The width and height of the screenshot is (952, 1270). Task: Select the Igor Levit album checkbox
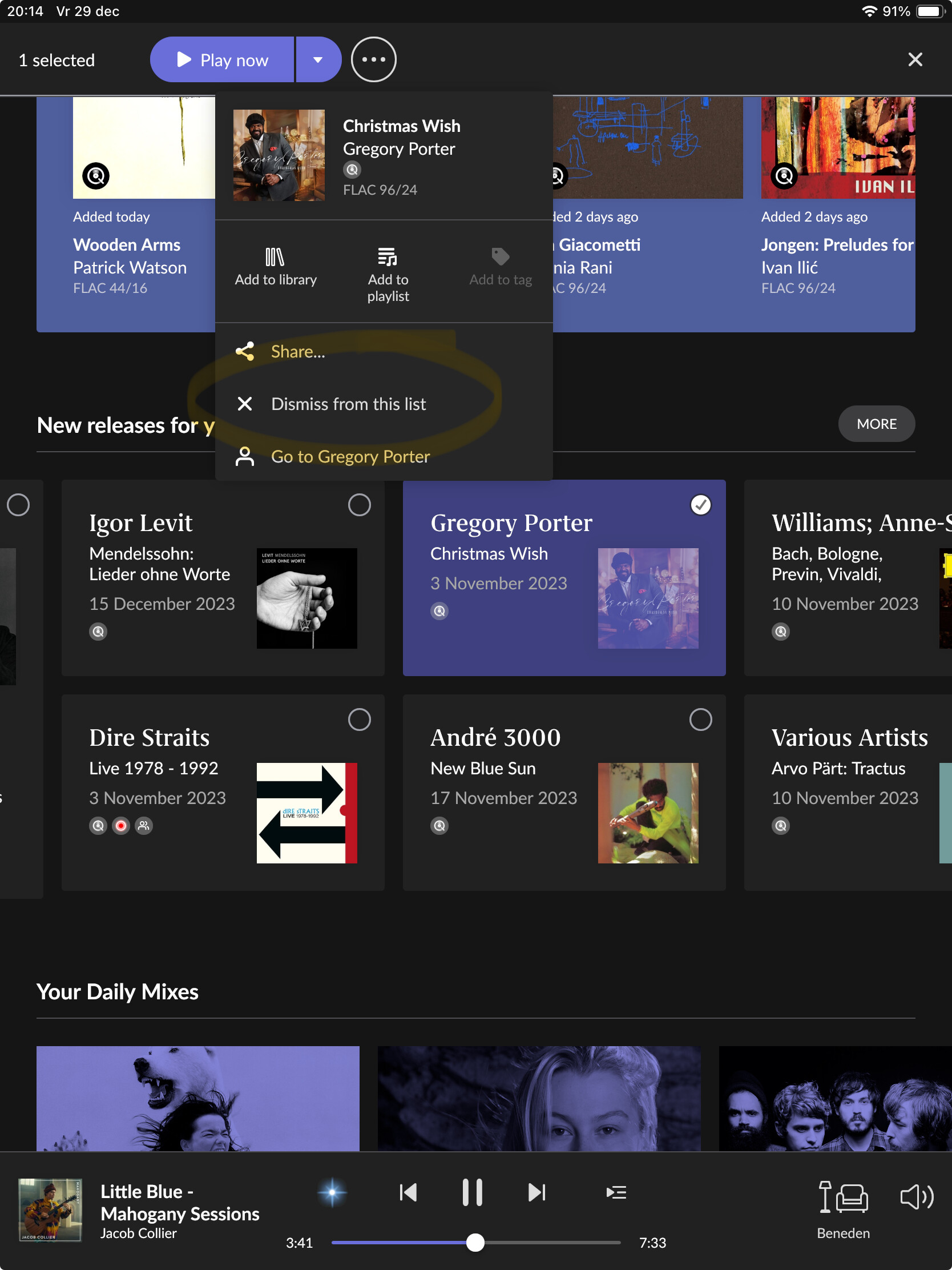click(359, 505)
